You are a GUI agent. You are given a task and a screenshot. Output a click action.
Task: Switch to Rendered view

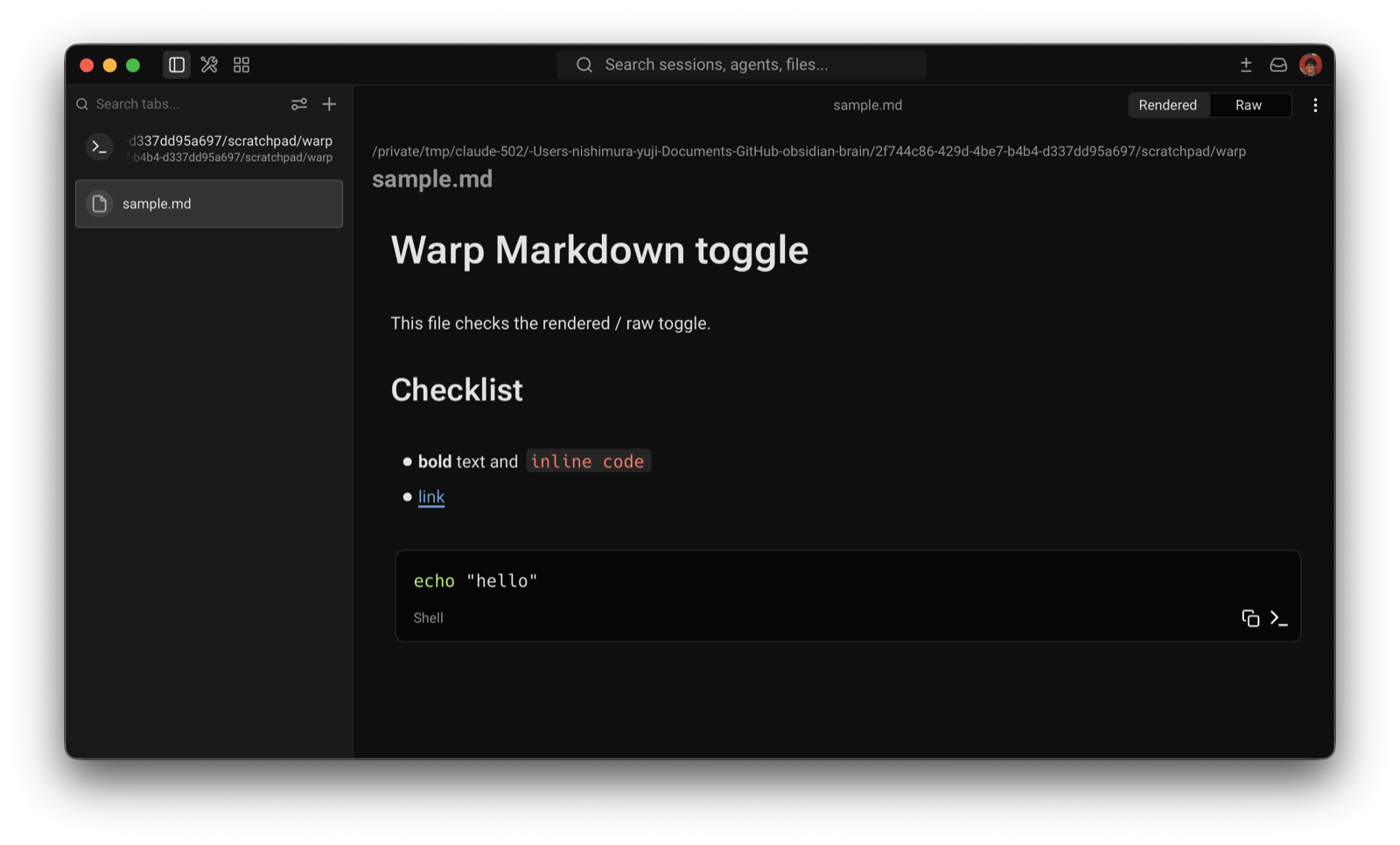tap(1168, 105)
